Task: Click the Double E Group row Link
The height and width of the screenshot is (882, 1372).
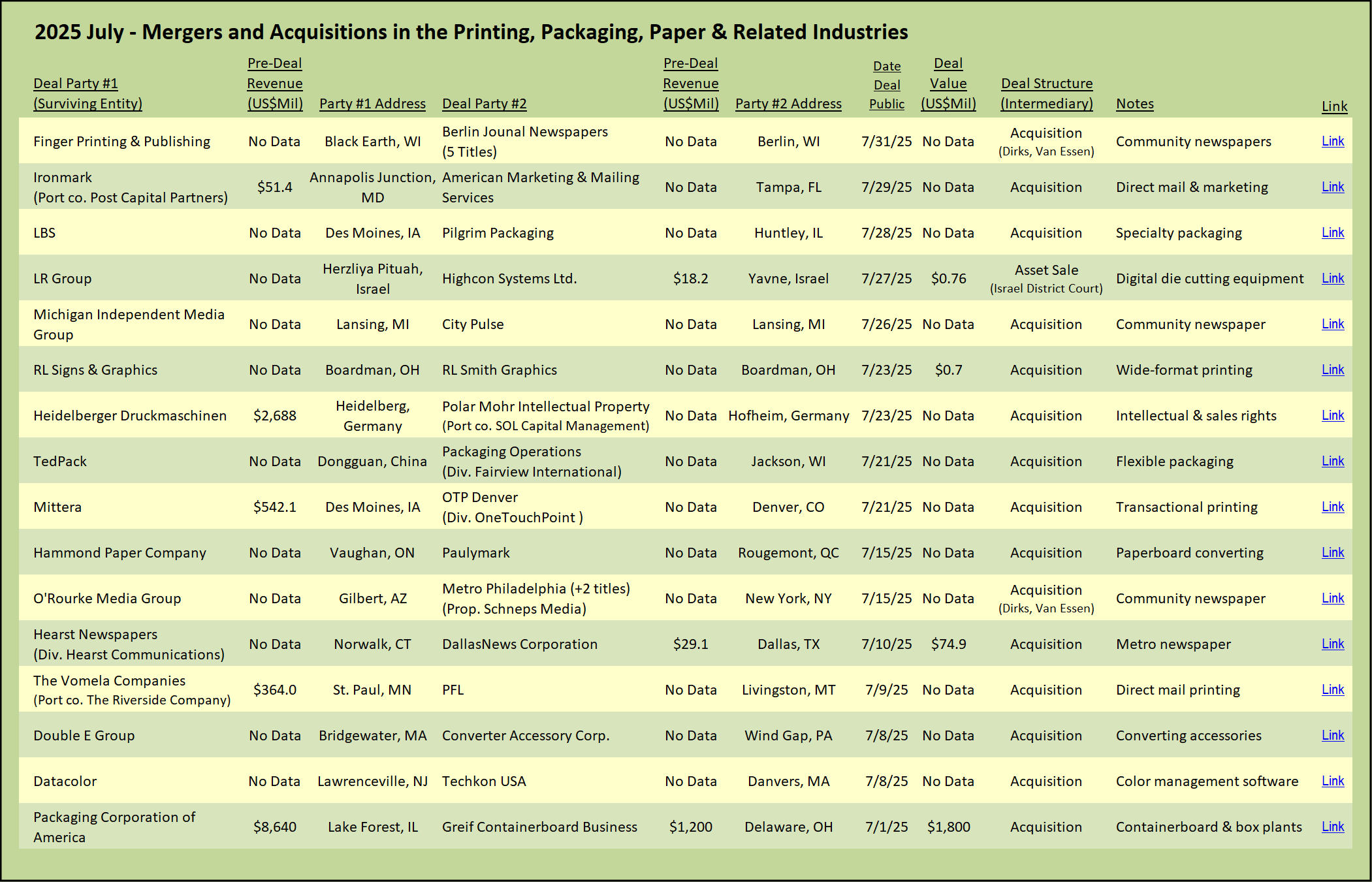Action: tap(1332, 735)
